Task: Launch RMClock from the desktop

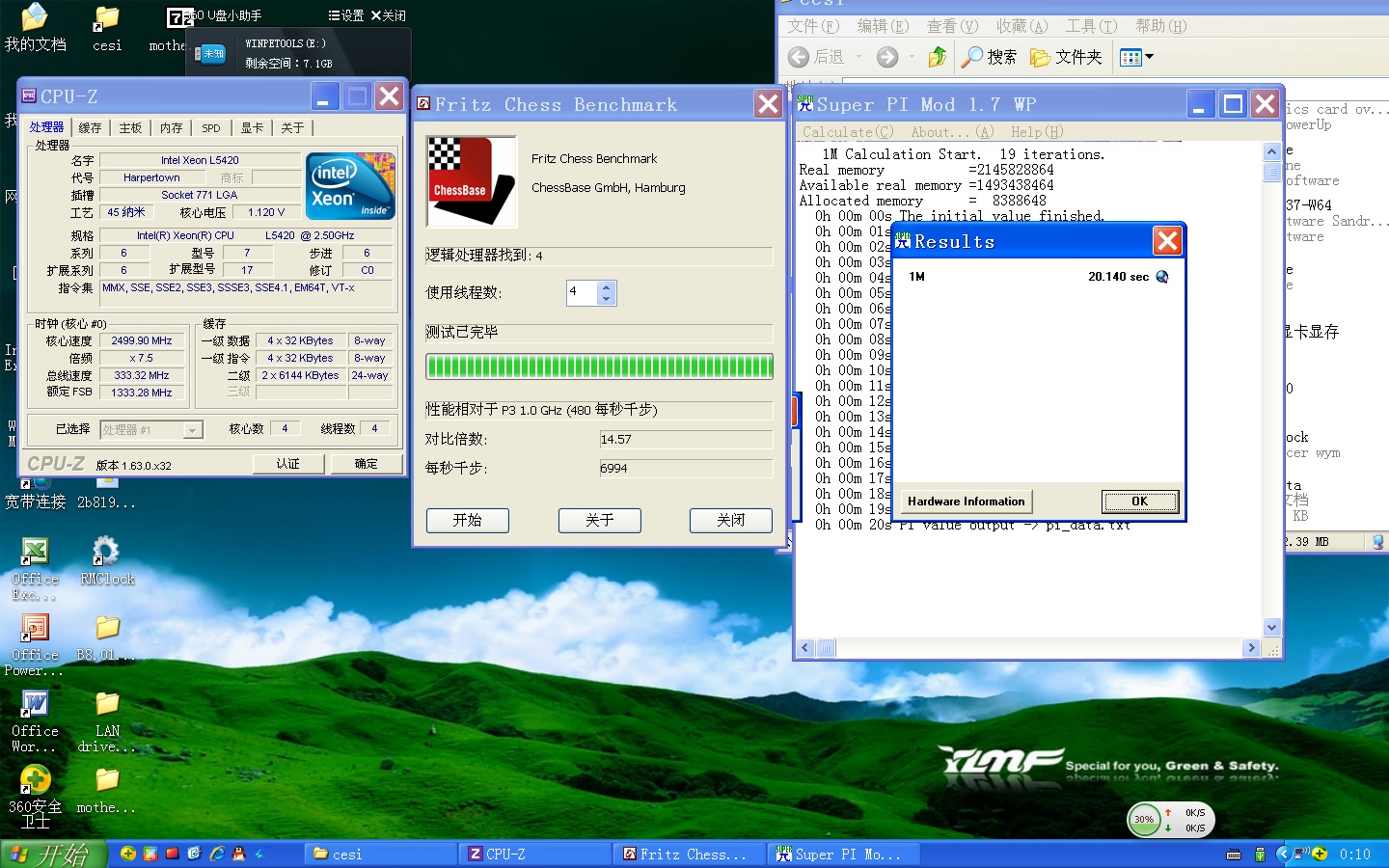Action: (107, 561)
